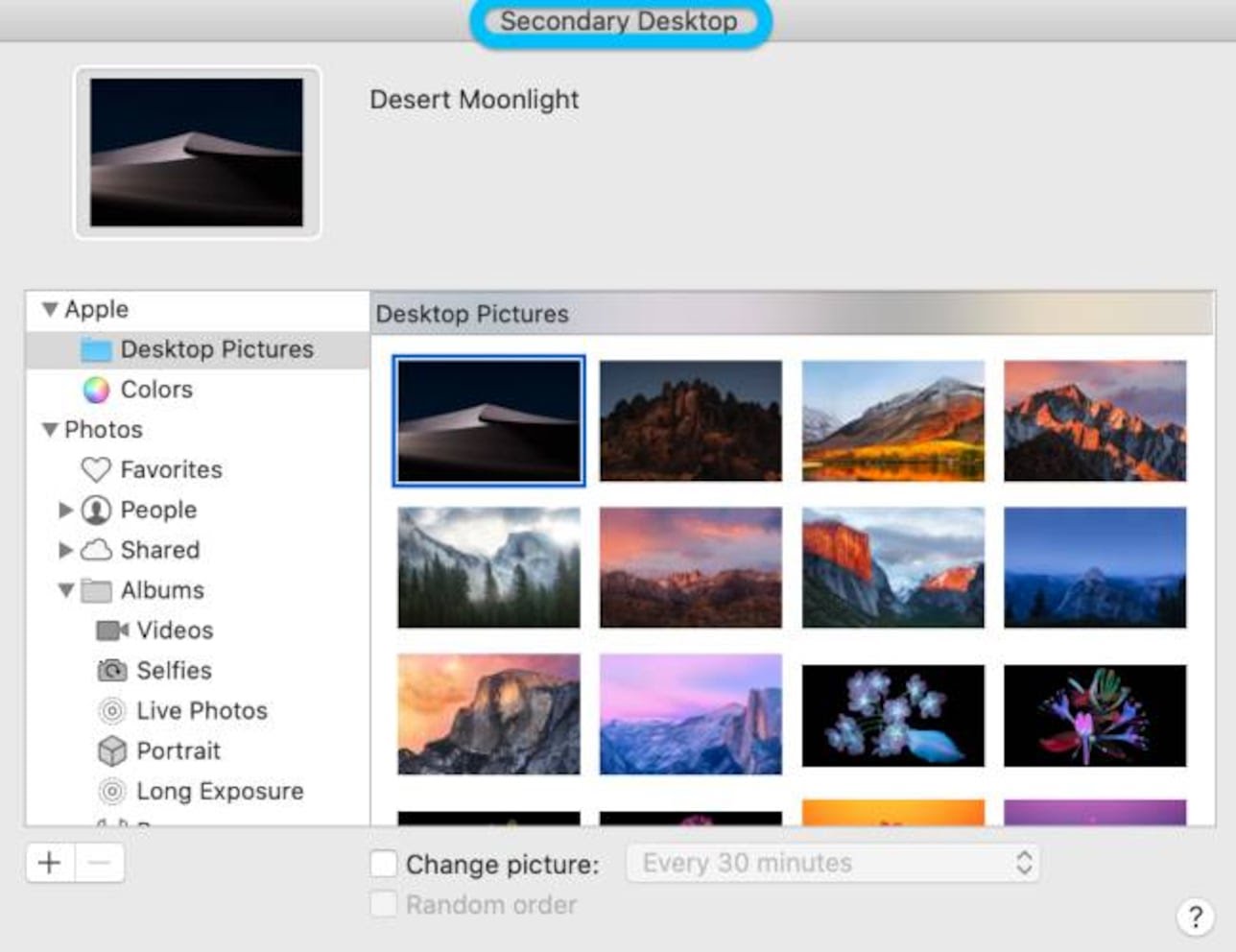Click the plus button to add folder
The width and height of the screenshot is (1236, 952).
(x=50, y=863)
